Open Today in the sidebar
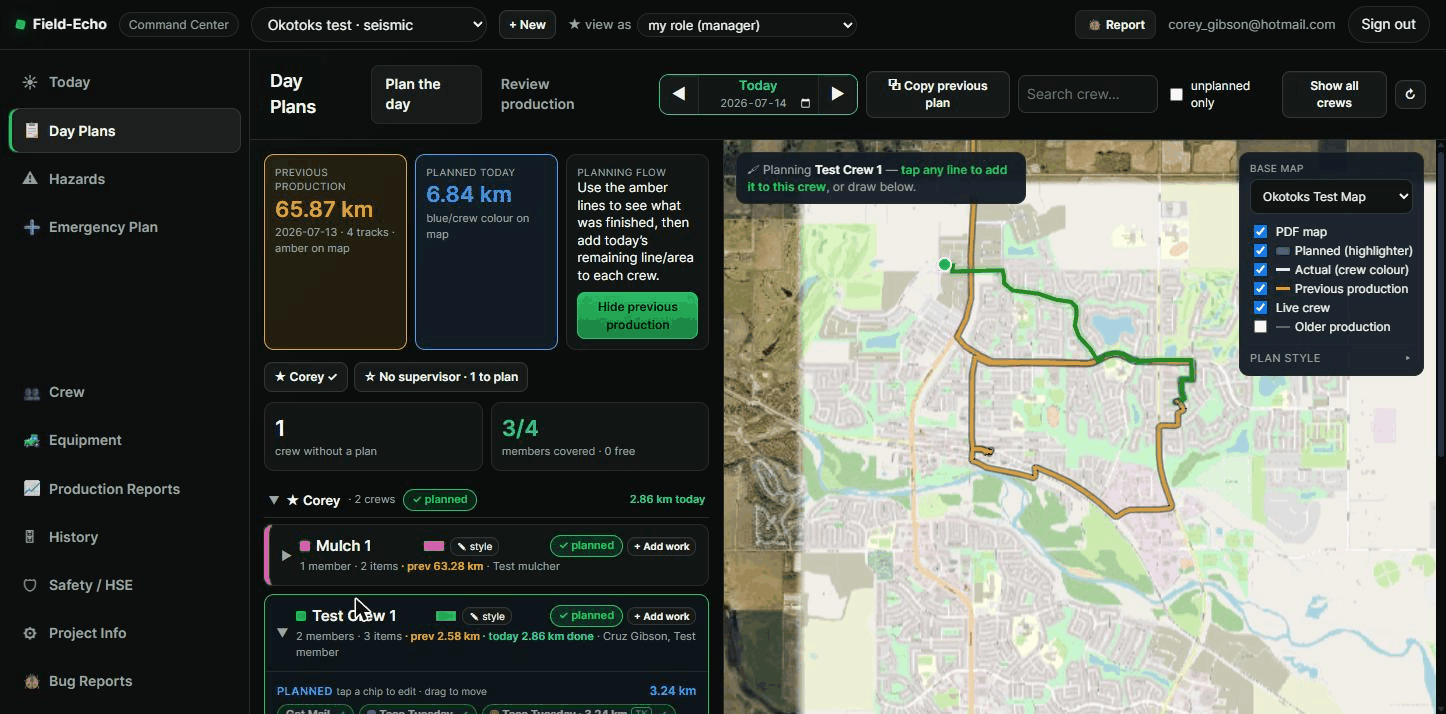Viewport: 1446px width, 714px height. click(x=125, y=82)
